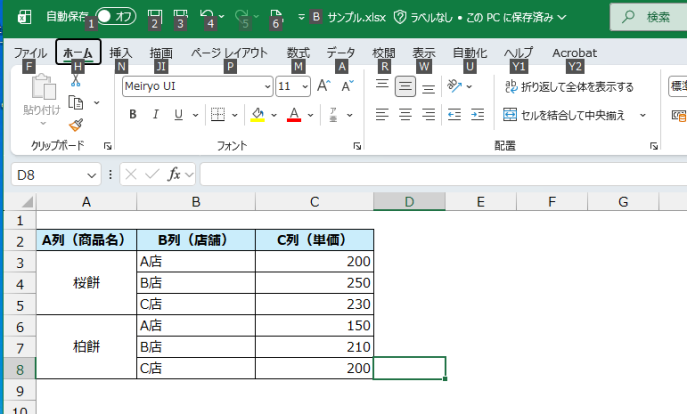Toggle middle vertical alignment button

point(405,87)
